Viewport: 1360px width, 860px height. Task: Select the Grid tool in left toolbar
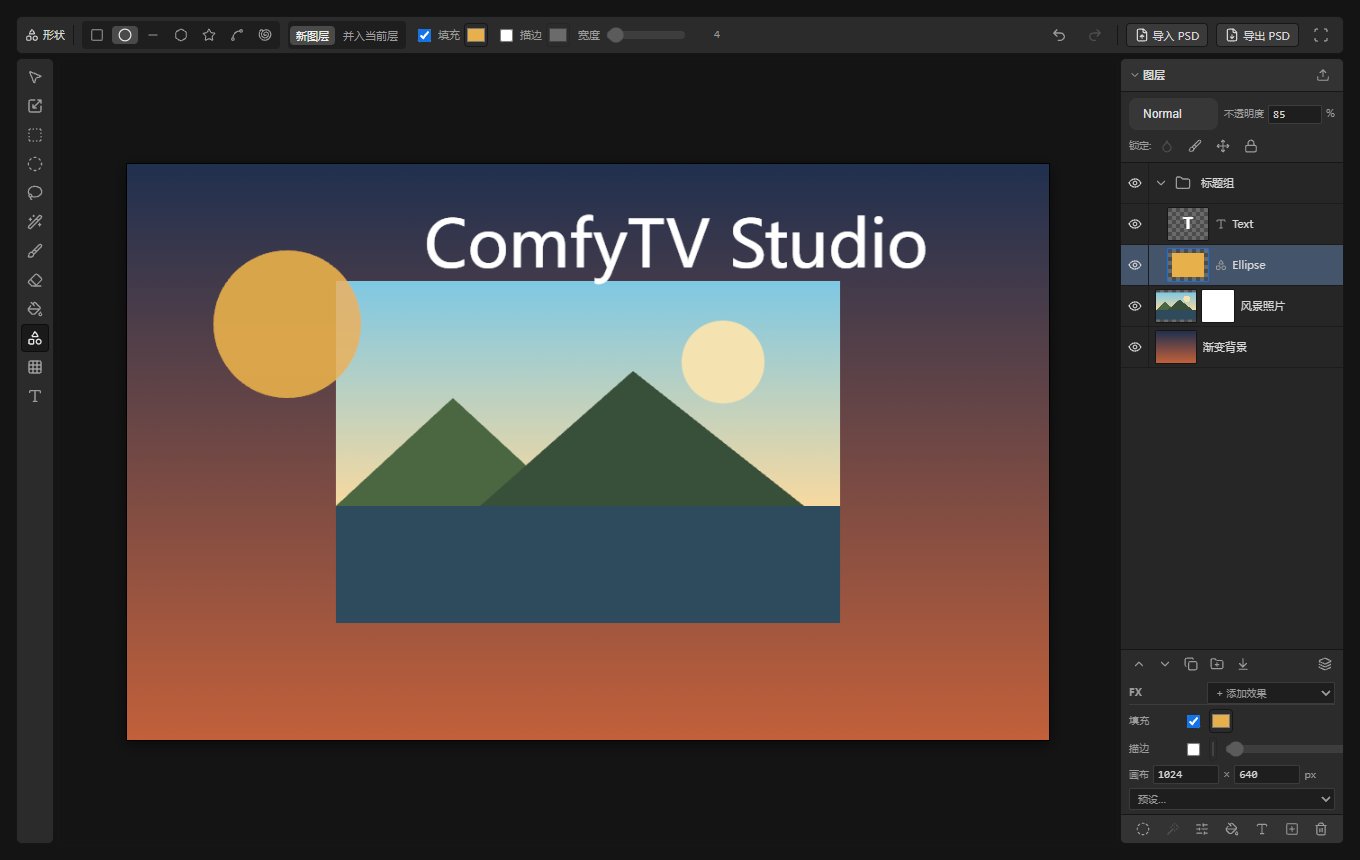35,367
